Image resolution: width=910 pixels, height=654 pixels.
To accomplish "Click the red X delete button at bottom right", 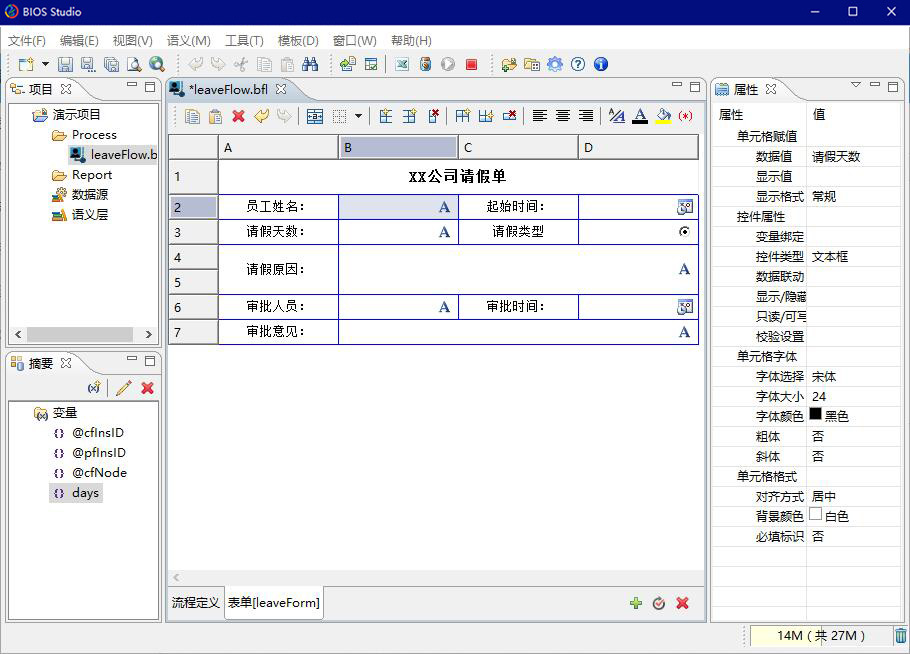I will tap(683, 603).
